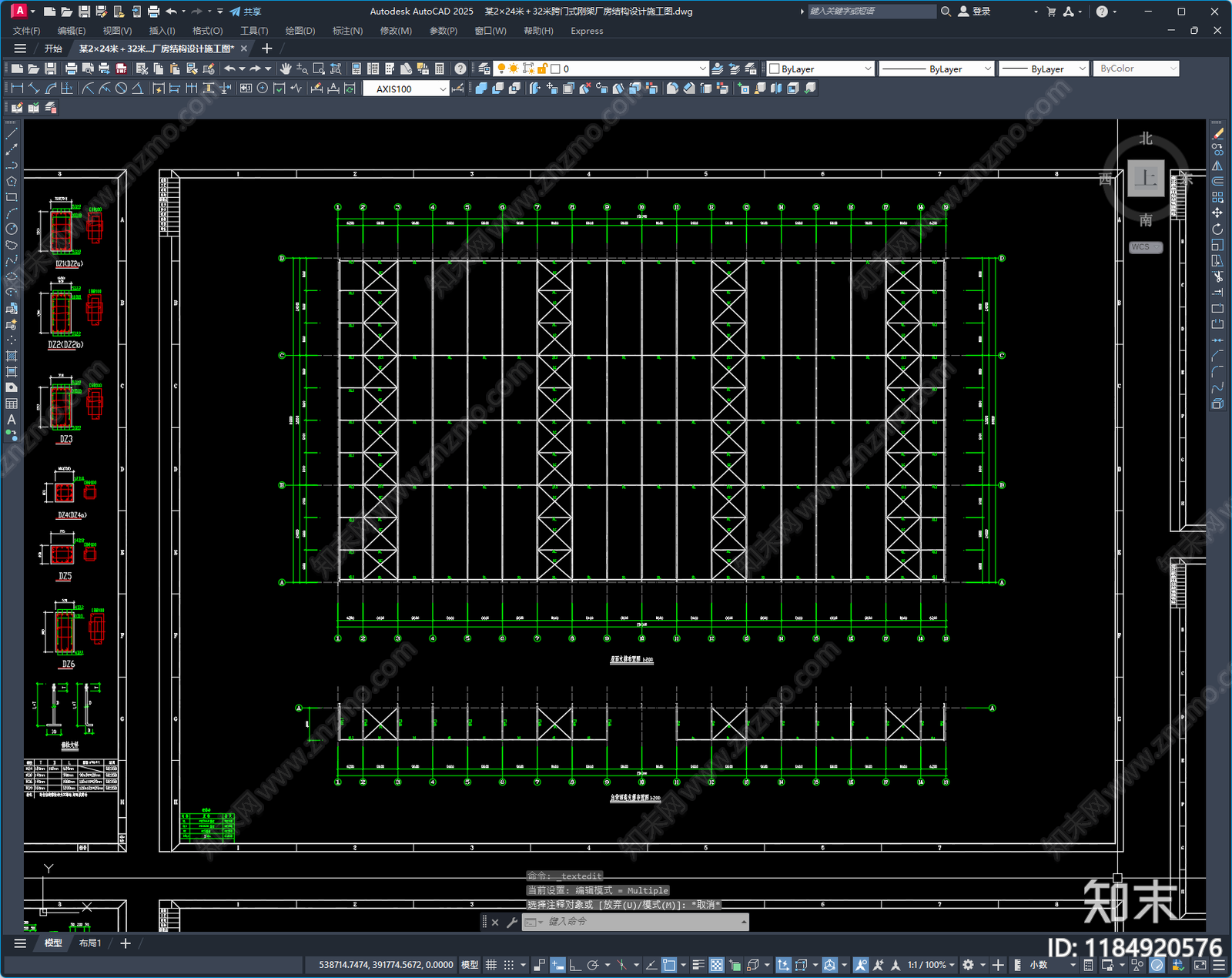Screen dimensions: 1232x978
Task: Open the layer dropdown showing 0
Action: point(601,69)
